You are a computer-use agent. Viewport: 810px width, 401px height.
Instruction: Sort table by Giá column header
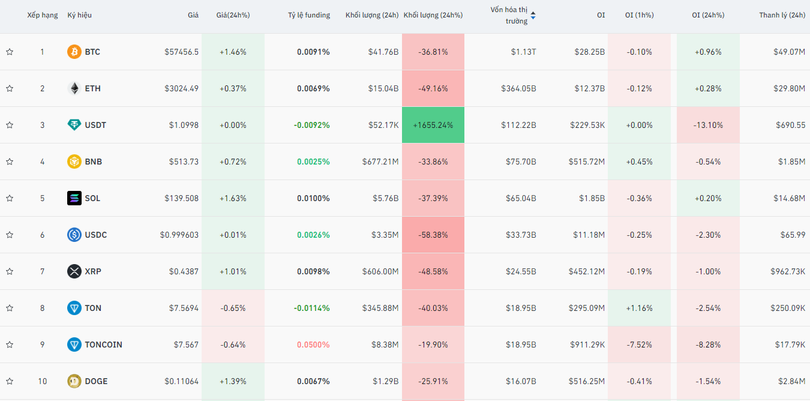coord(192,16)
